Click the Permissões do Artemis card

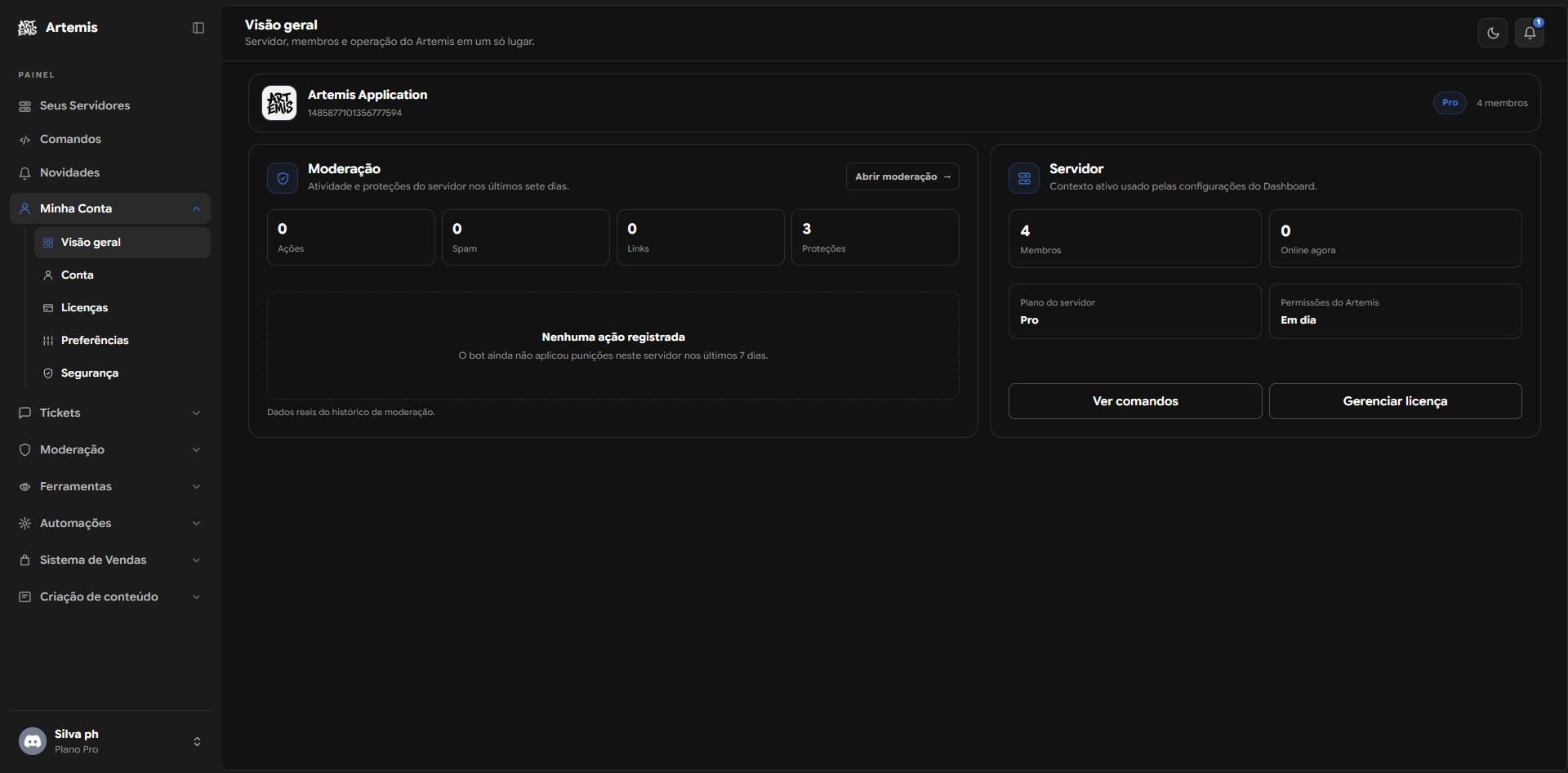point(1396,311)
